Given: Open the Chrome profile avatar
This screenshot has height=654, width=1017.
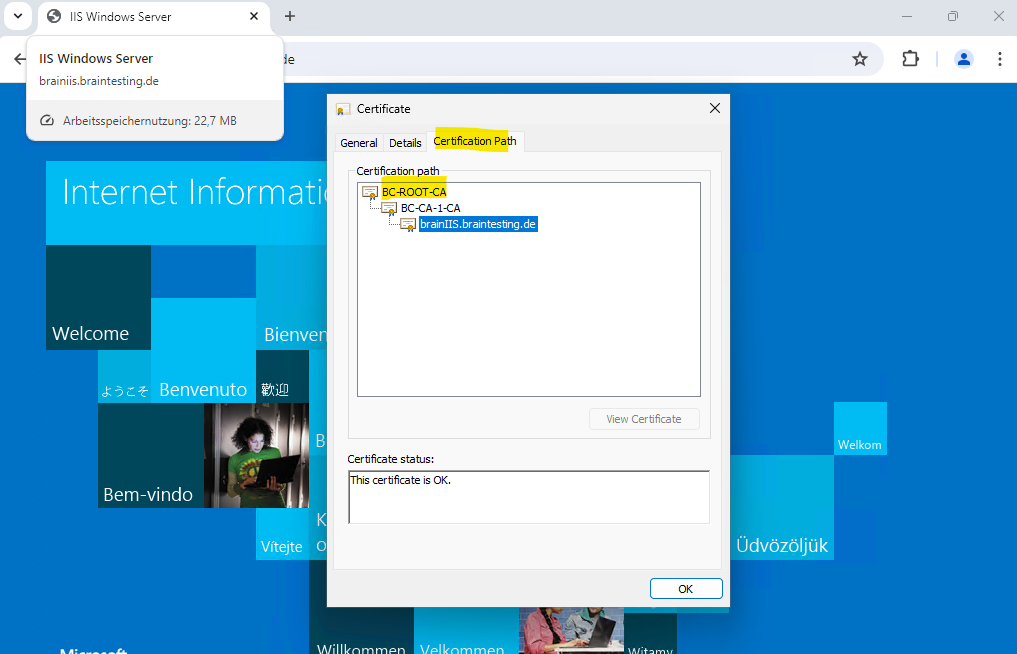Looking at the screenshot, I should tap(964, 59).
